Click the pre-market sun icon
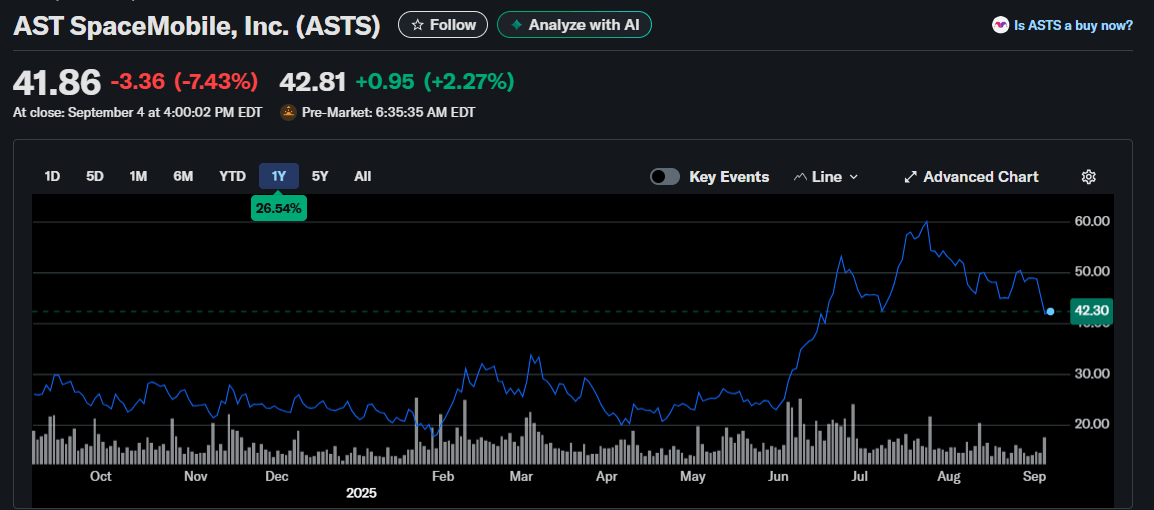 coord(288,112)
